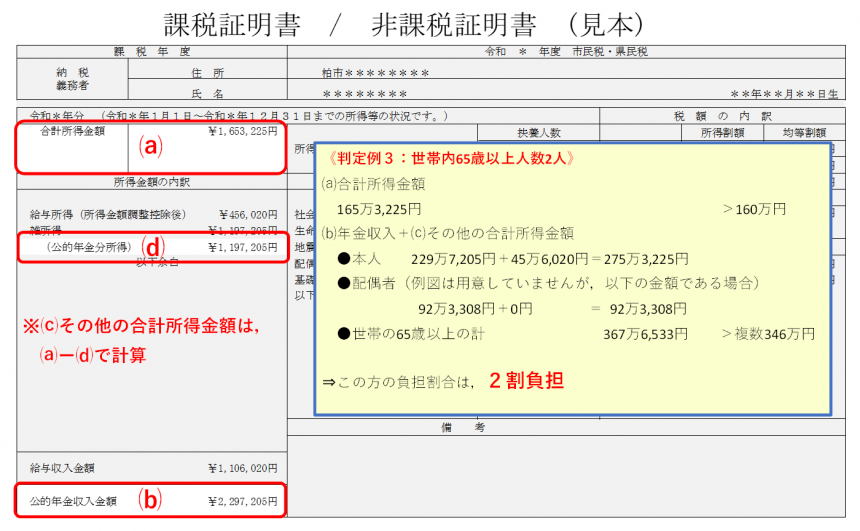
Task: Select the text '92万3,308円+0円'
Action: 475,309
